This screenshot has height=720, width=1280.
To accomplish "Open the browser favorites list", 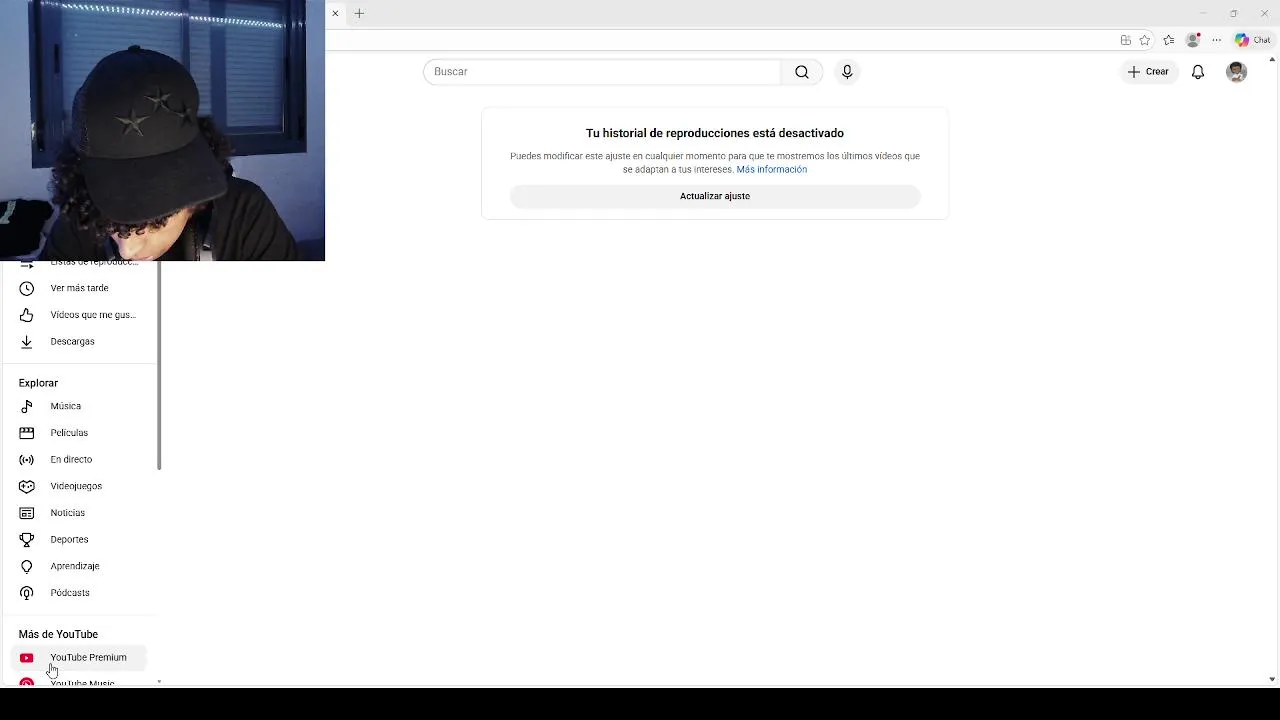I will tap(1169, 40).
